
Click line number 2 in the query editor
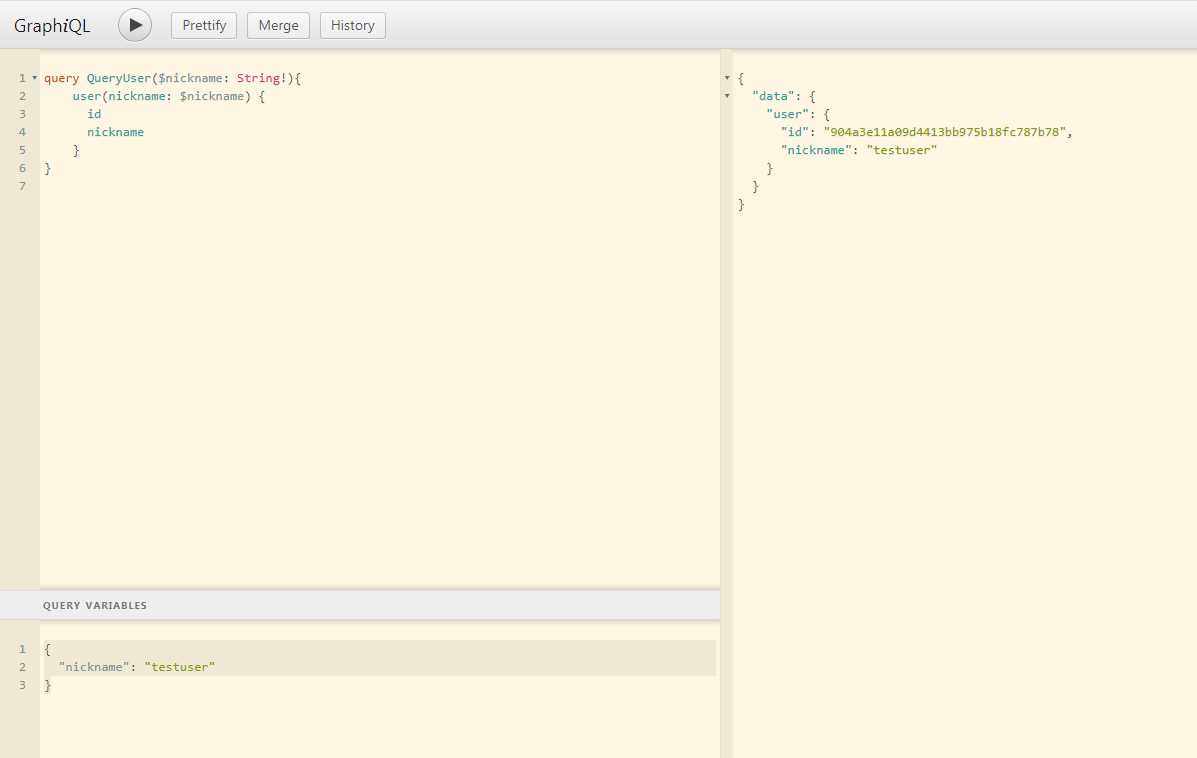tap(22, 95)
